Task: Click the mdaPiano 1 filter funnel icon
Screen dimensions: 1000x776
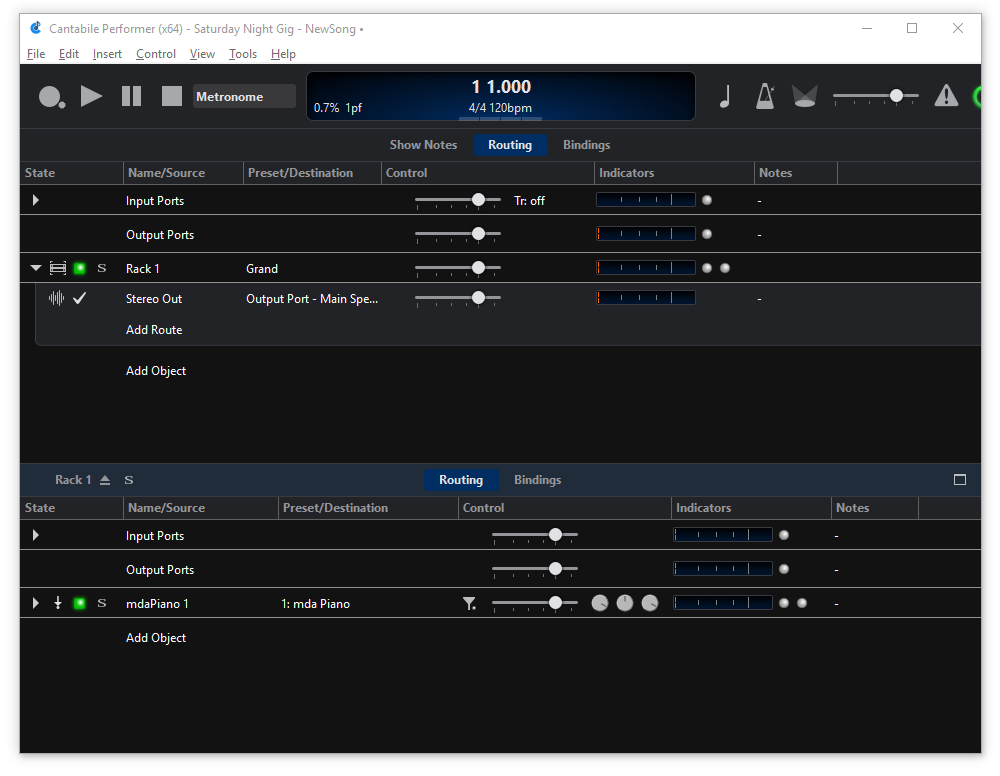Action: point(469,603)
